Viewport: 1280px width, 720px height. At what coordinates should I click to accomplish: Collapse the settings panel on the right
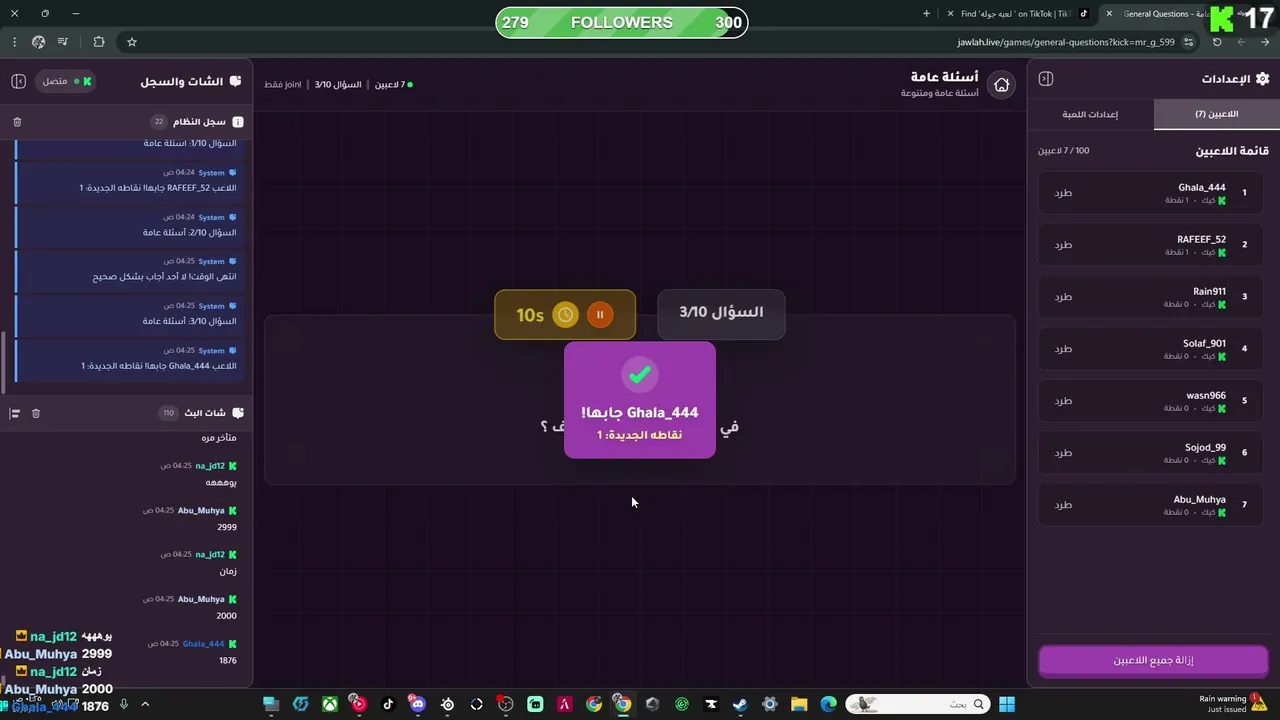tap(1046, 79)
